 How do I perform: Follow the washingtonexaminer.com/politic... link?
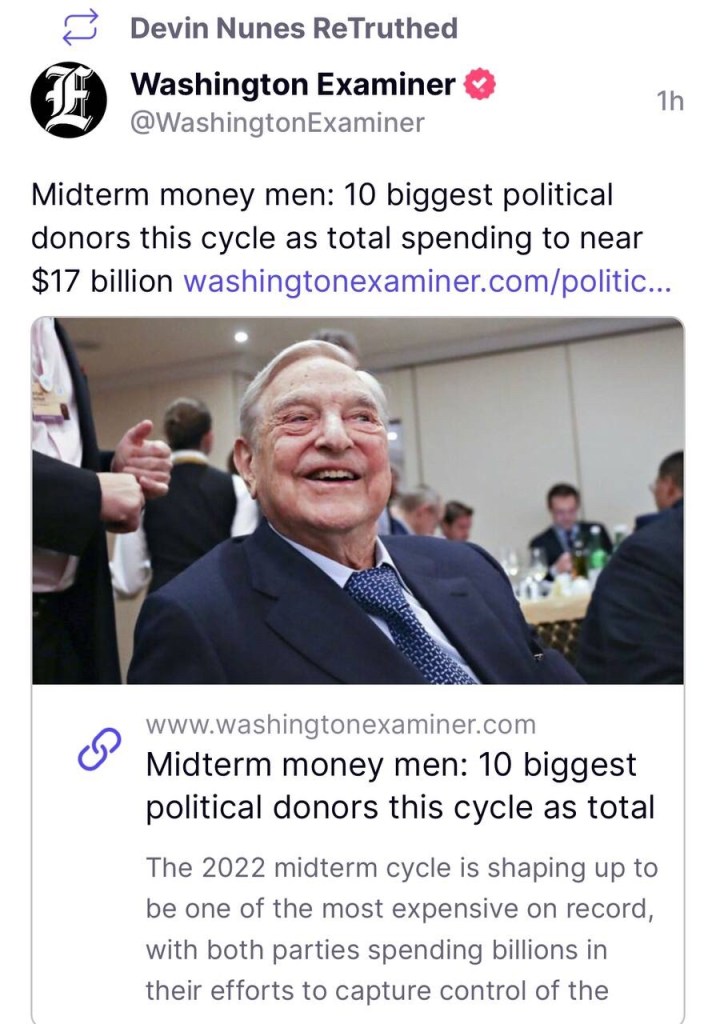click(428, 282)
